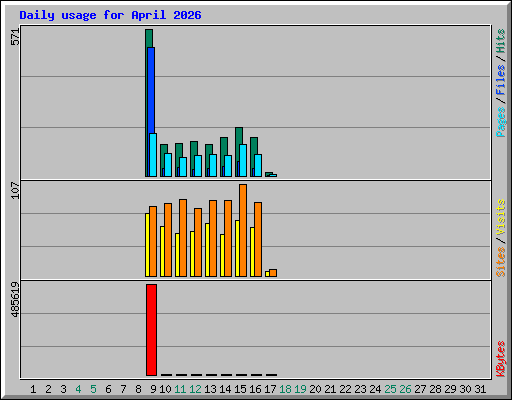Click the "107" y-axis label
Viewport: 512px width, 400px height.
click(15, 190)
